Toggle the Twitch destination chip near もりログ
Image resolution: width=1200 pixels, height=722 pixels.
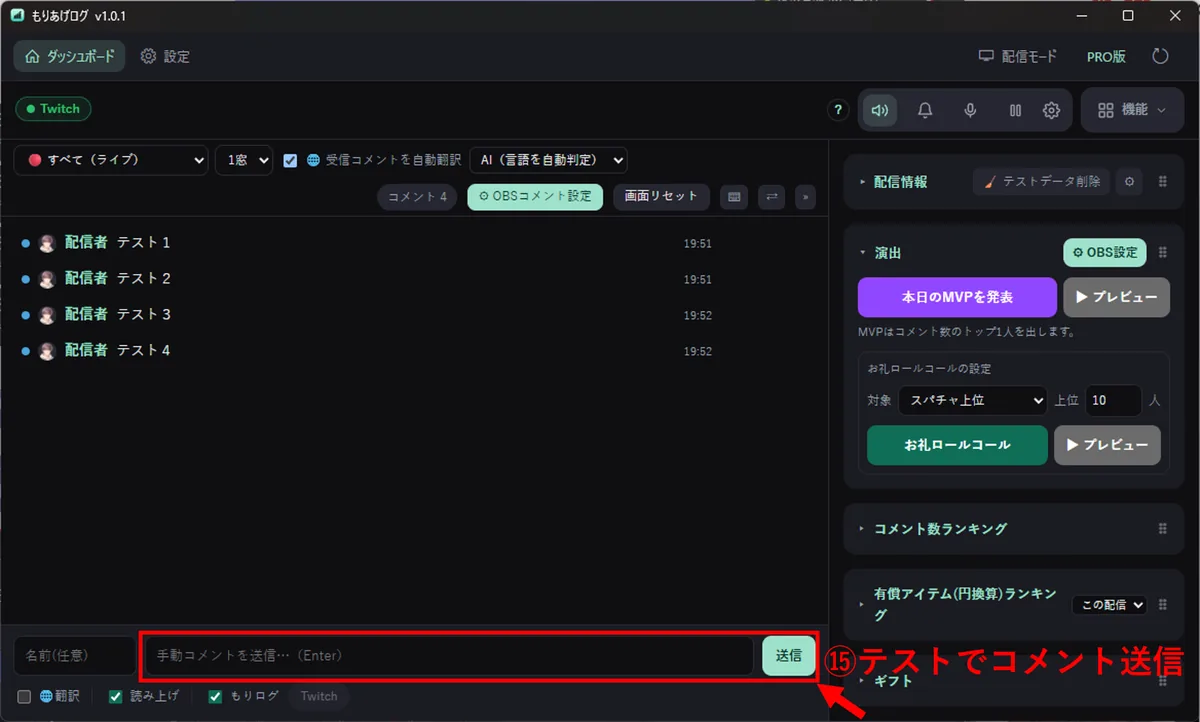tap(319, 696)
